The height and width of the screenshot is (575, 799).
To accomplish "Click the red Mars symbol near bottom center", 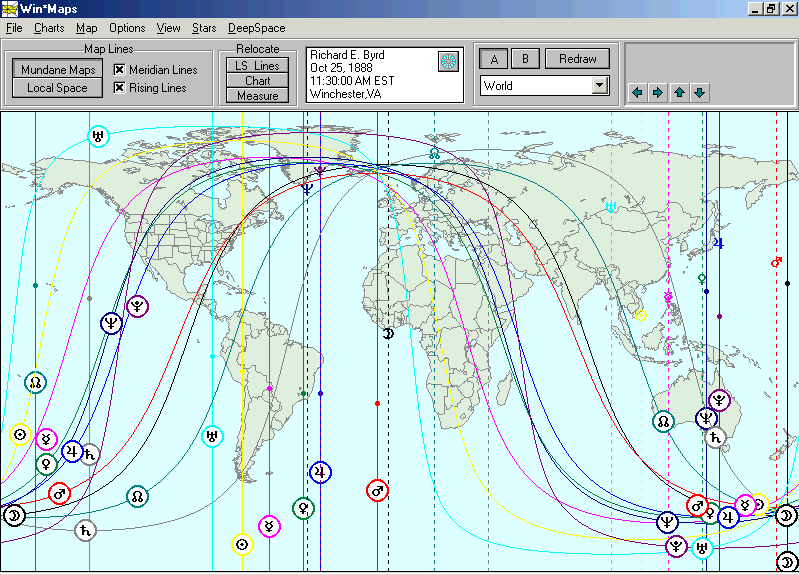I will pos(377,490).
